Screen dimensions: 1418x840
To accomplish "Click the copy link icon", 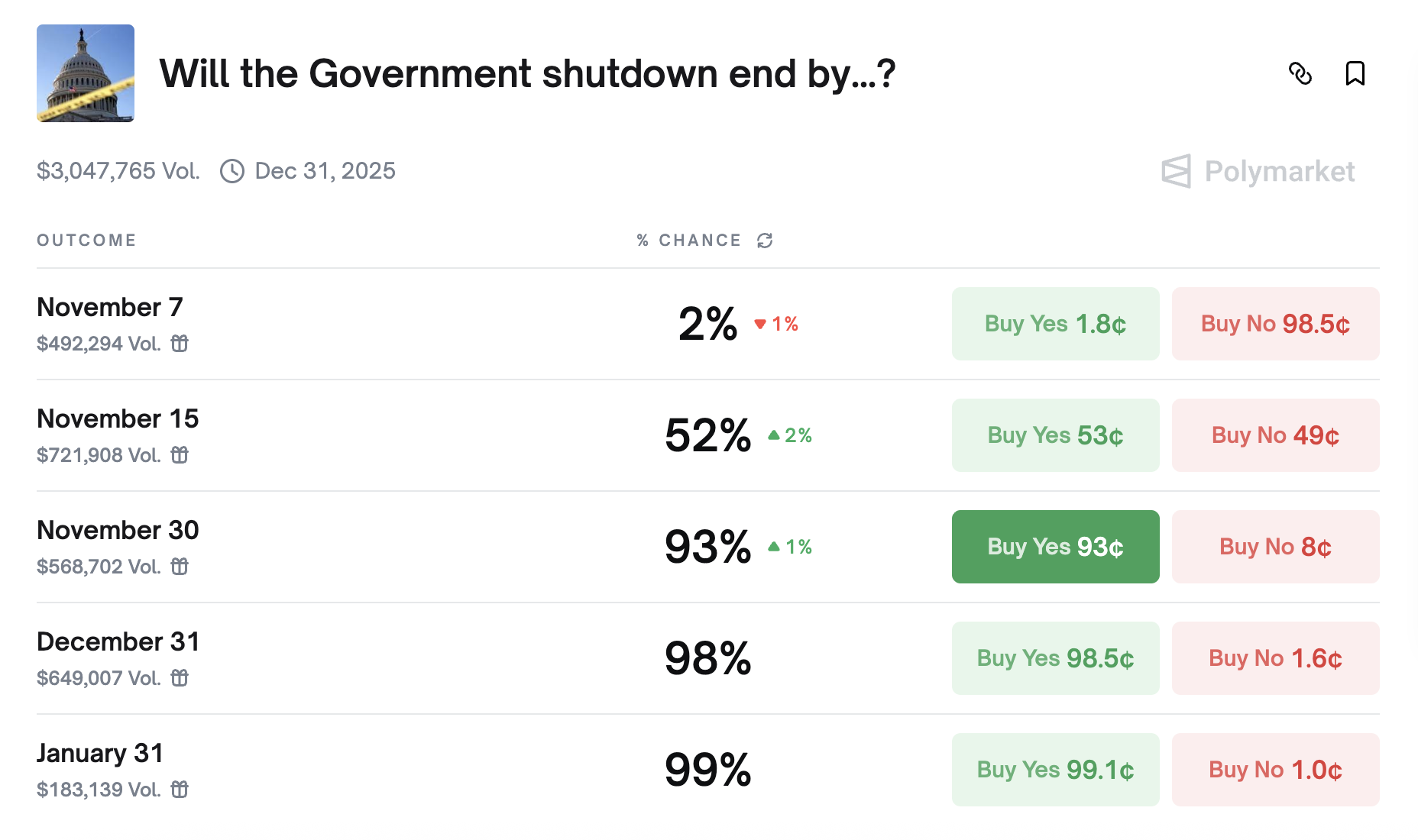I will [x=1300, y=73].
